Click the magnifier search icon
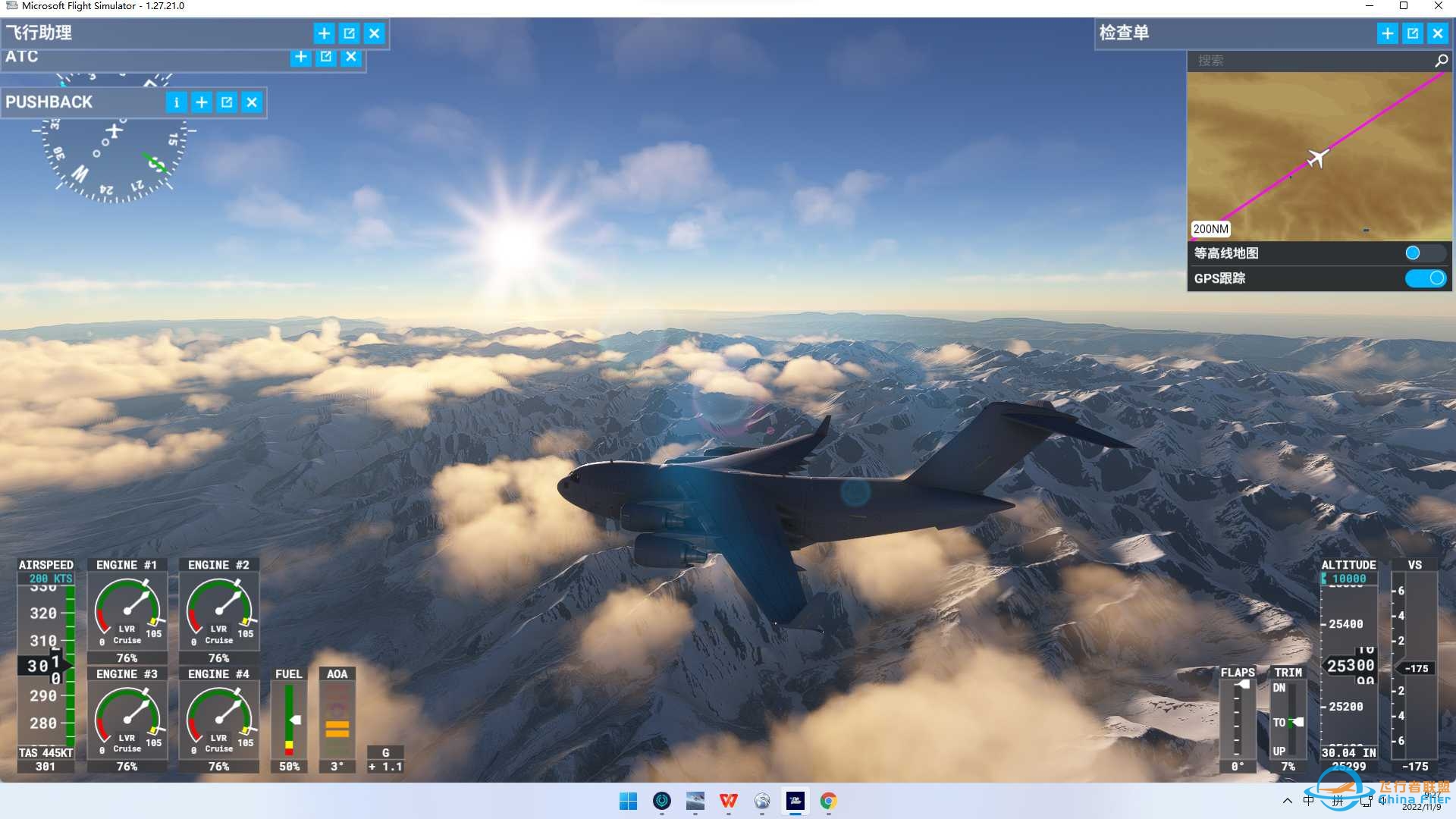The image size is (1456, 819). [1441, 61]
